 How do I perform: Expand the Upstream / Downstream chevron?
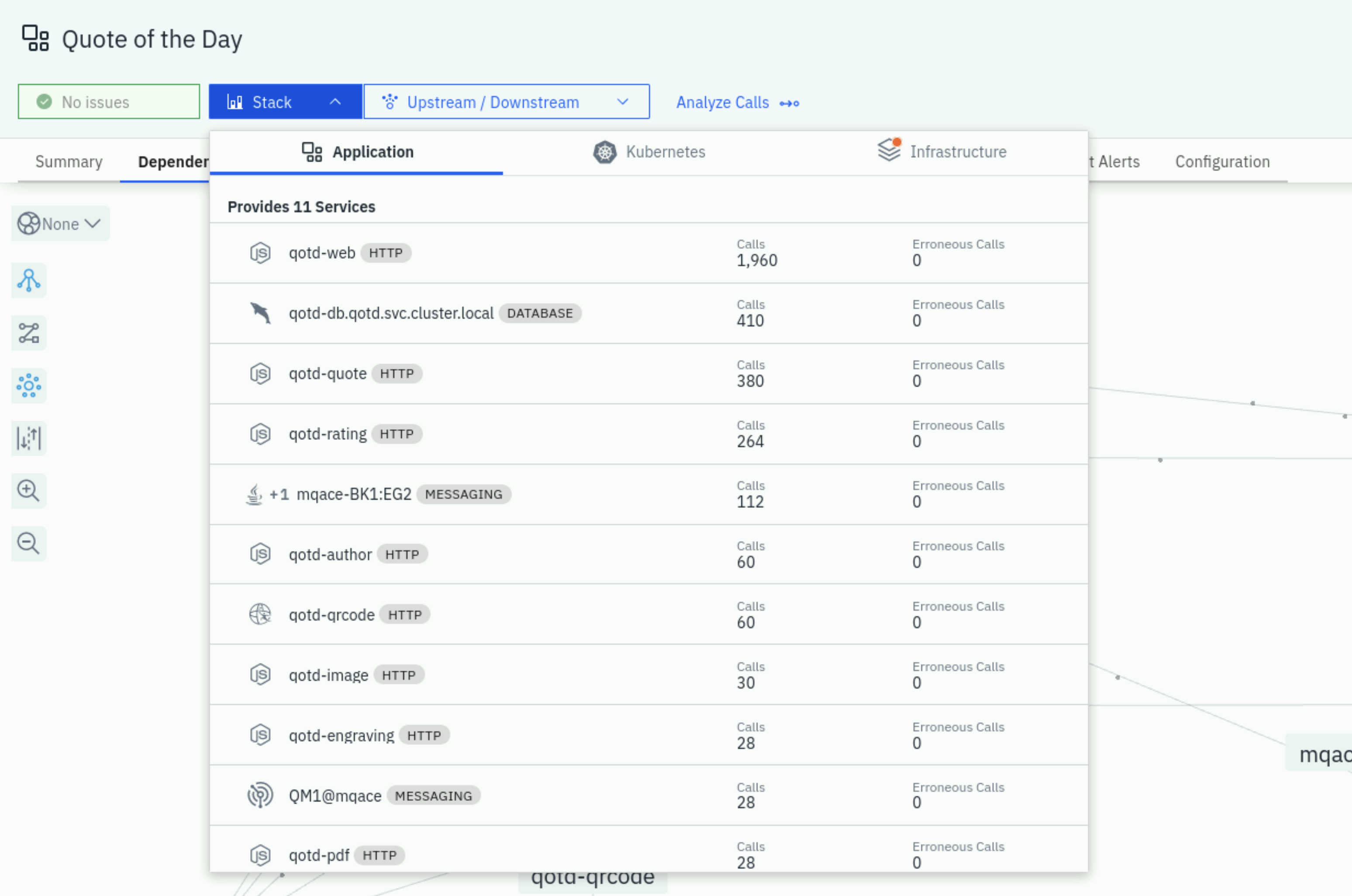pyautogui.click(x=623, y=102)
